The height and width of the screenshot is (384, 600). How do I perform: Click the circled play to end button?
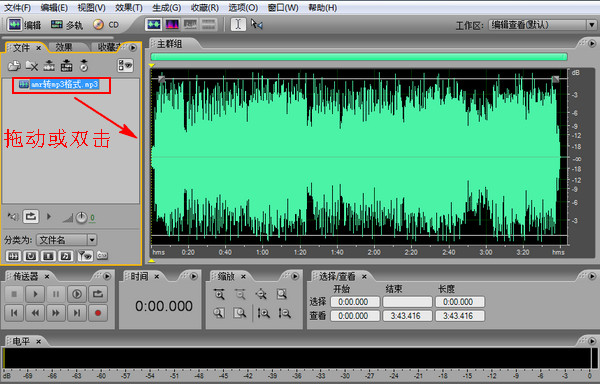click(x=77, y=294)
